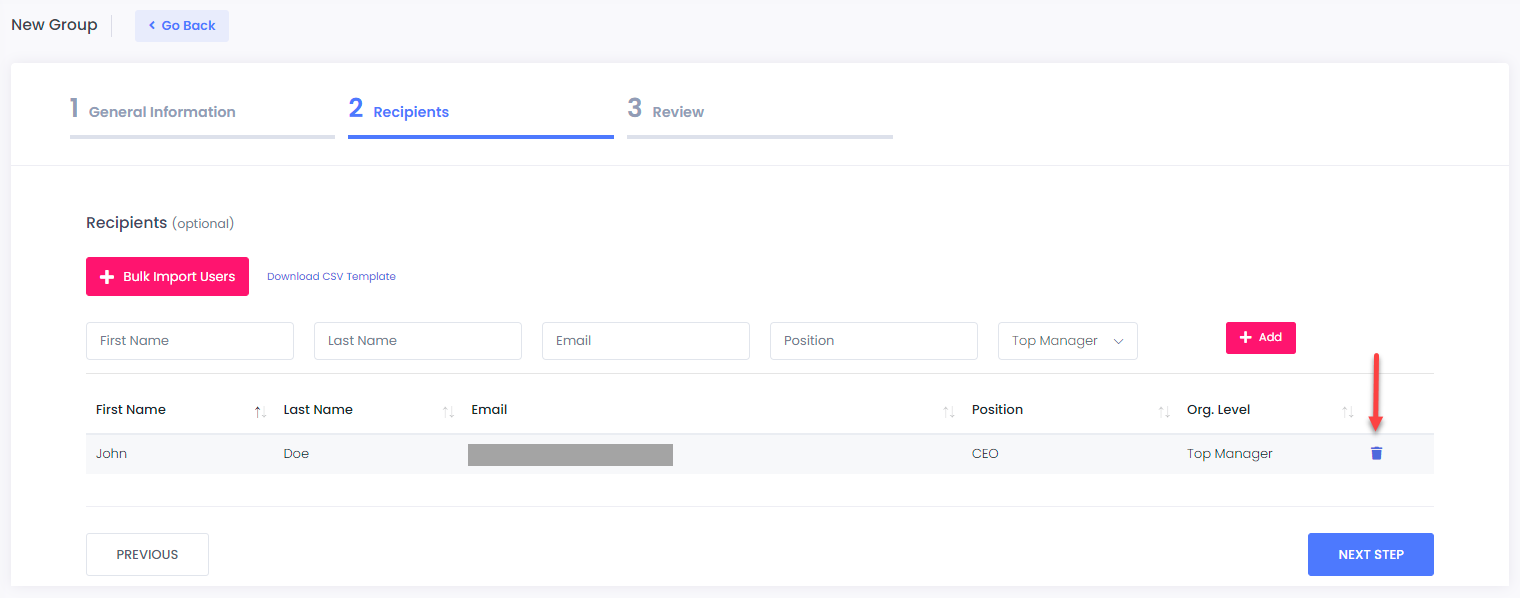Sort by Email column arrows
Screen dimensions: 1520x598
pos(948,411)
